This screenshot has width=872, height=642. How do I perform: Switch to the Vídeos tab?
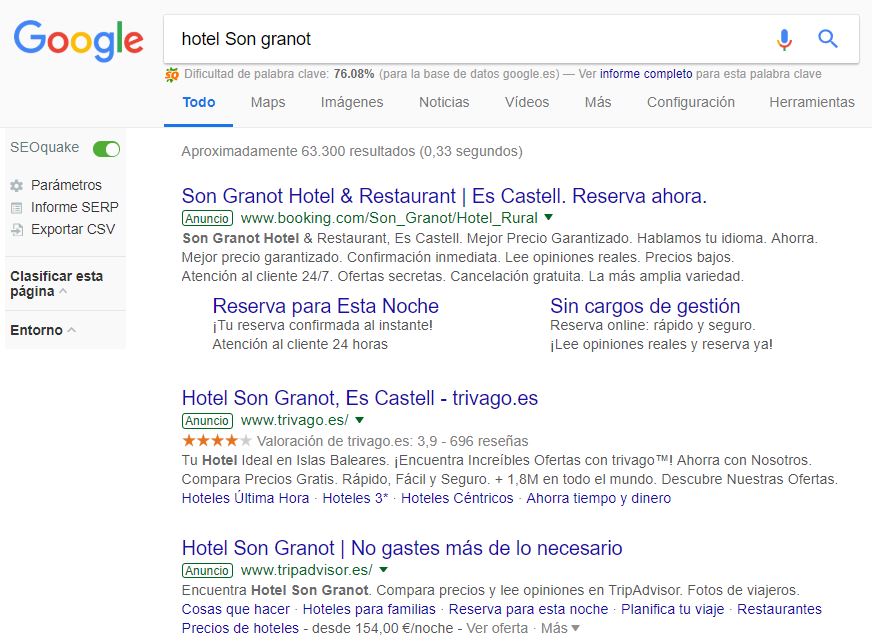tap(527, 102)
